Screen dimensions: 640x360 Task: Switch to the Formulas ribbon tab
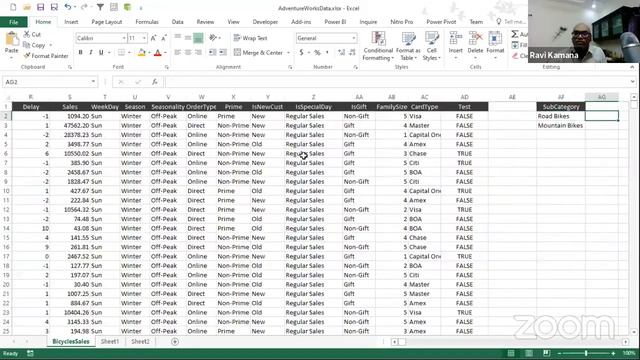tap(147, 22)
